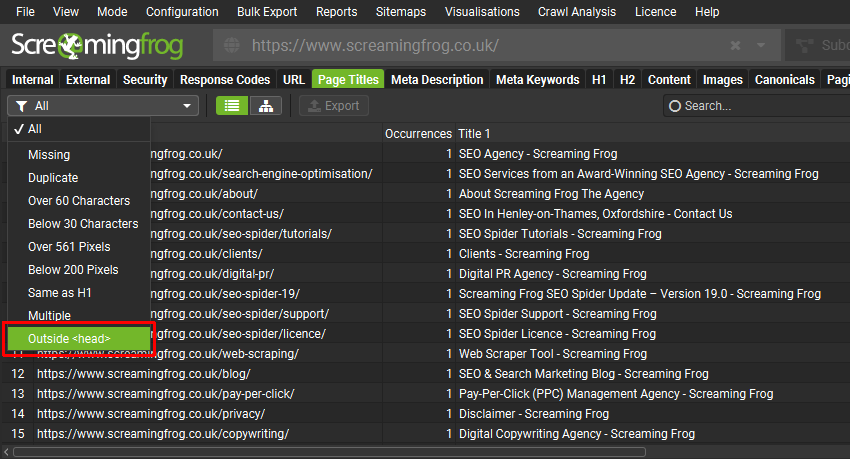
Task: Open the Sitemaps menu
Action: pyautogui.click(x=401, y=11)
